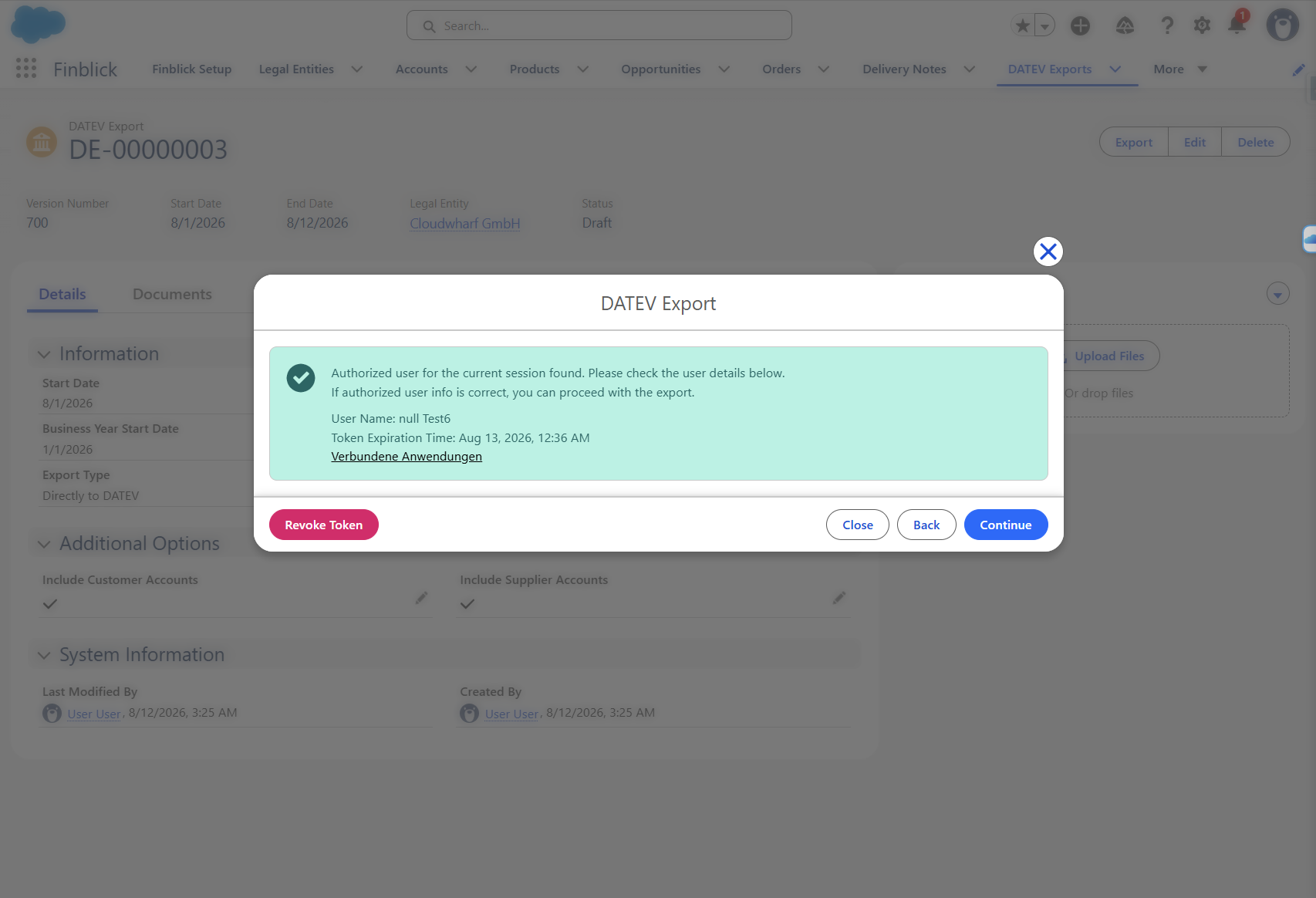Open the DATEV Exports nav tab
The width and height of the screenshot is (1316, 898).
[1050, 69]
